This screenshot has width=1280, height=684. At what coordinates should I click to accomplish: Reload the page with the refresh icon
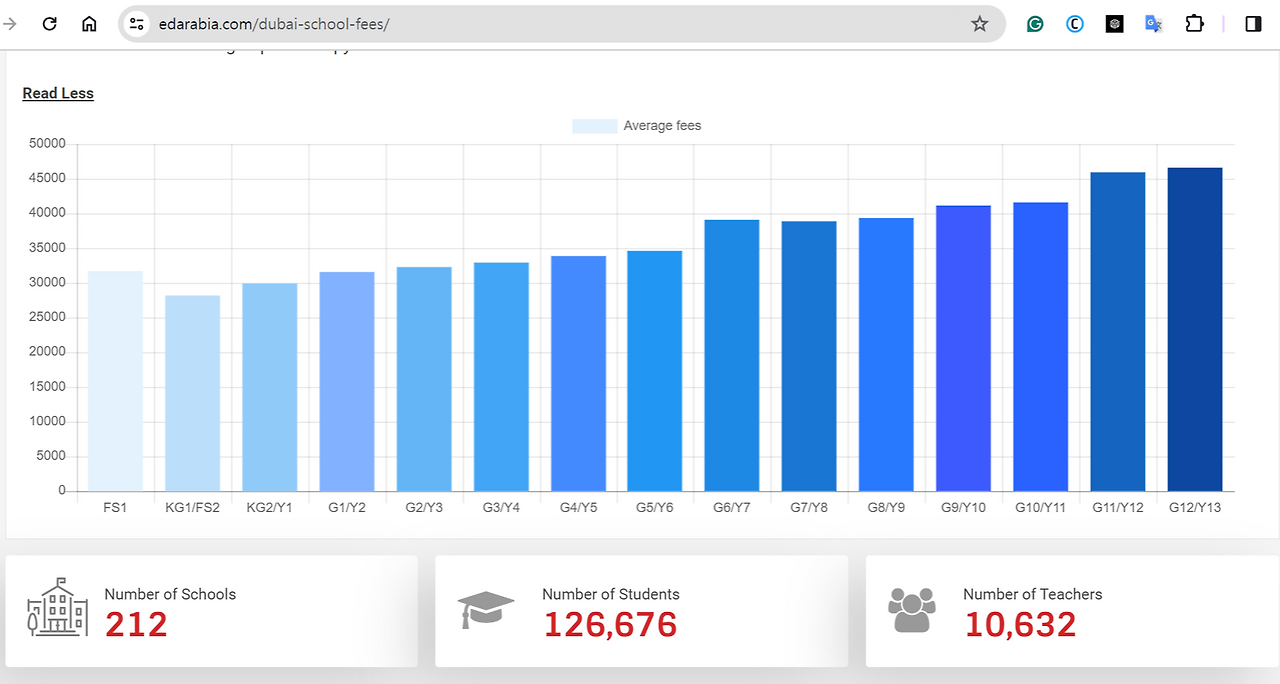tap(49, 24)
